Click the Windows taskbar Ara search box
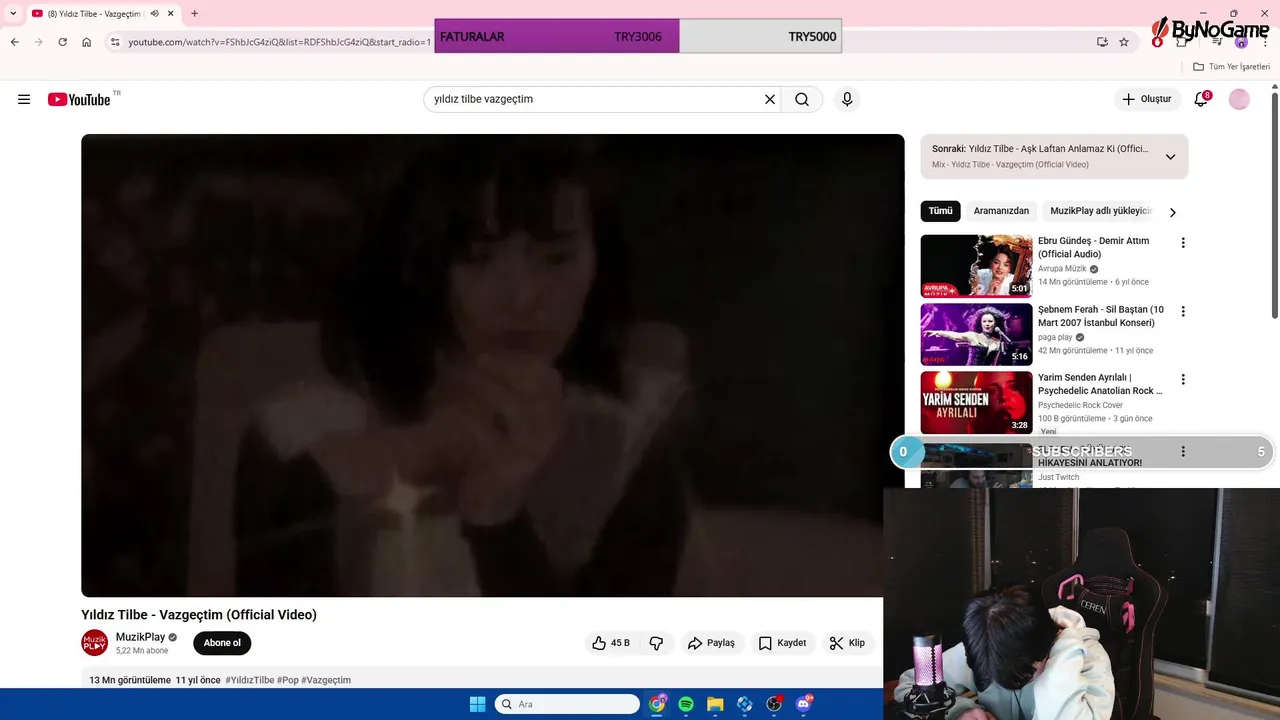Screen dimensions: 1280x720 coord(567,704)
